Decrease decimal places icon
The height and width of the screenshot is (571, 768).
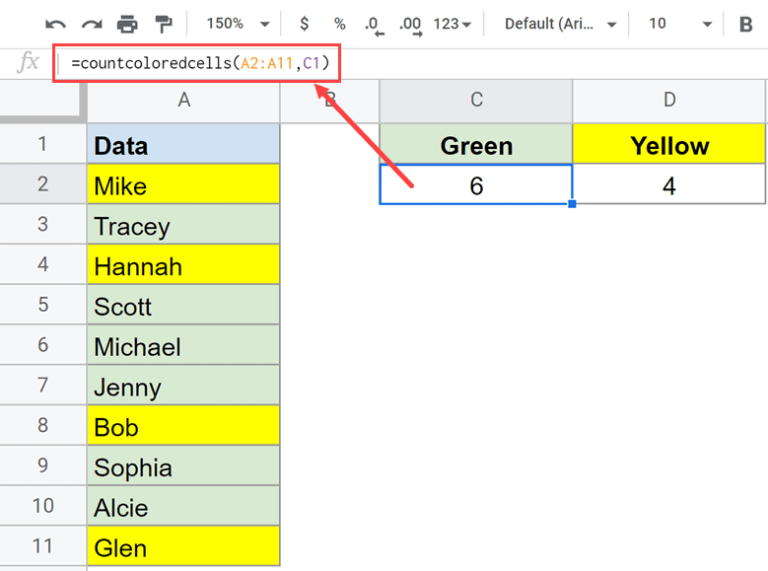tap(373, 23)
